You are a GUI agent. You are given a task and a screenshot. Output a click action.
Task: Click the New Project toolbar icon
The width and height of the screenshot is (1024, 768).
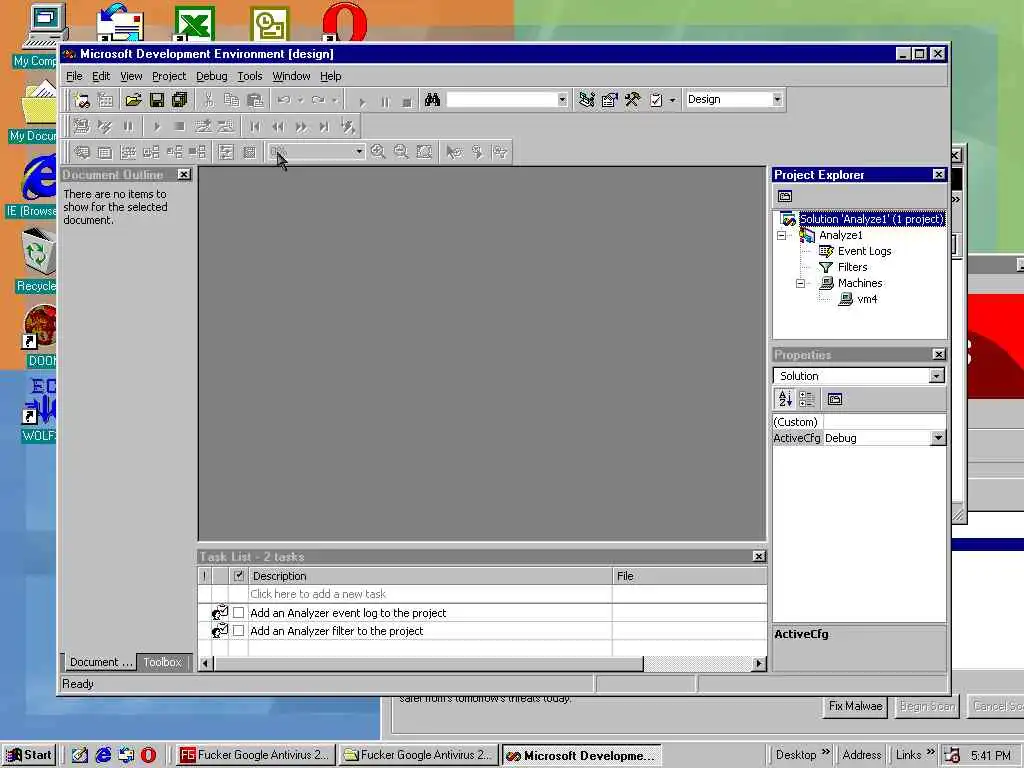point(82,100)
